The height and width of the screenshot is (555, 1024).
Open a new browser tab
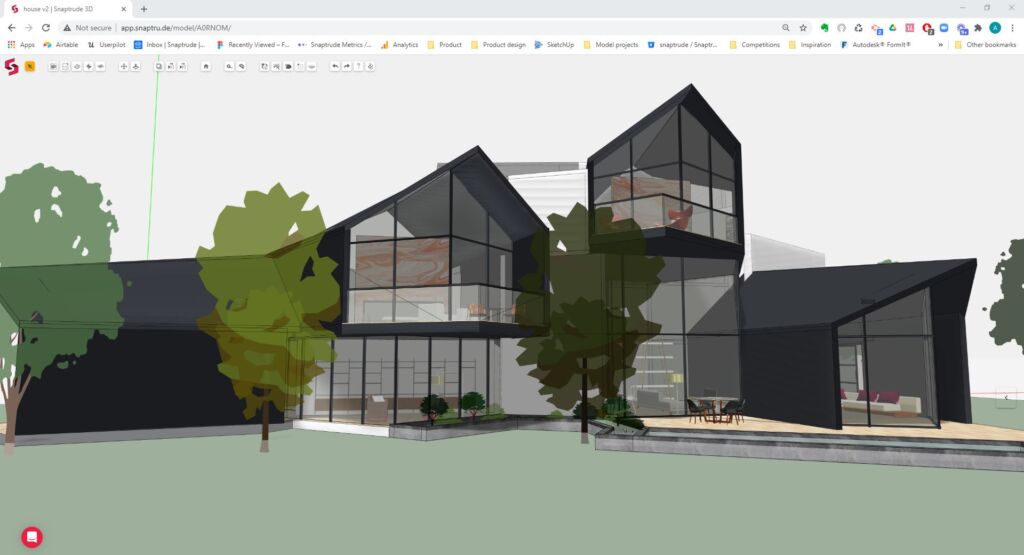pos(144,8)
